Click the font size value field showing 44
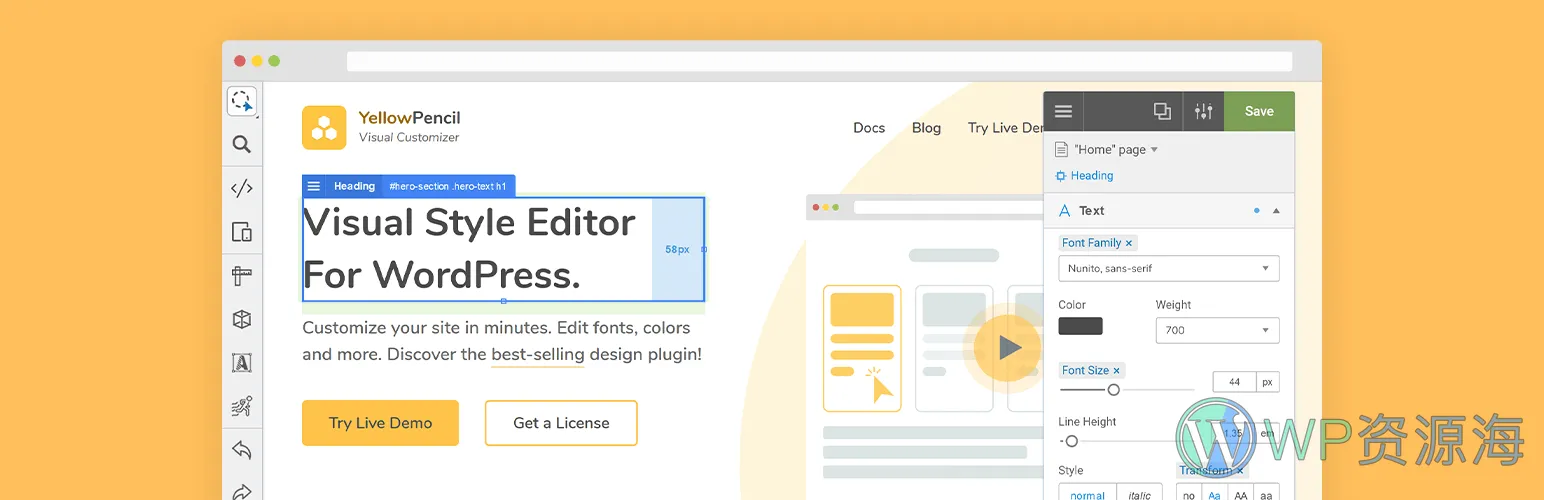This screenshot has width=1544, height=500. 1234,382
